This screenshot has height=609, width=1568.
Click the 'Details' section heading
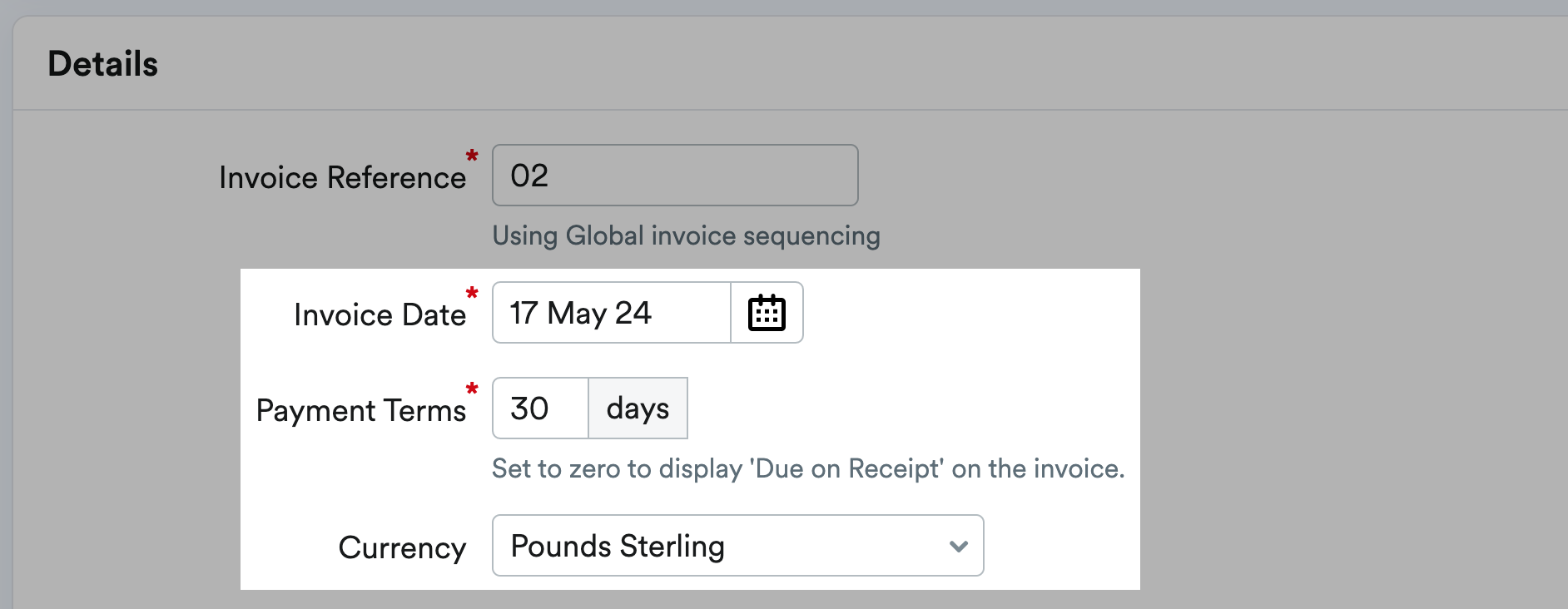(103, 64)
